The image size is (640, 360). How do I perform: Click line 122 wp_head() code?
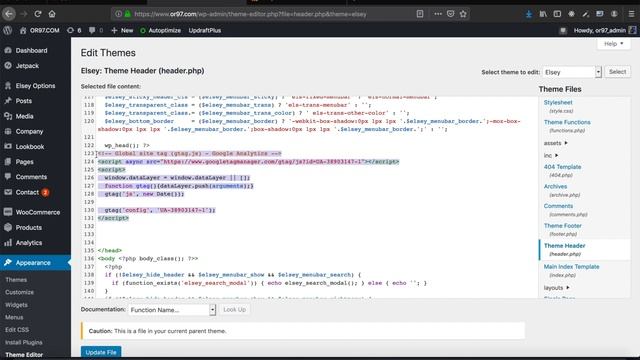click(127, 145)
